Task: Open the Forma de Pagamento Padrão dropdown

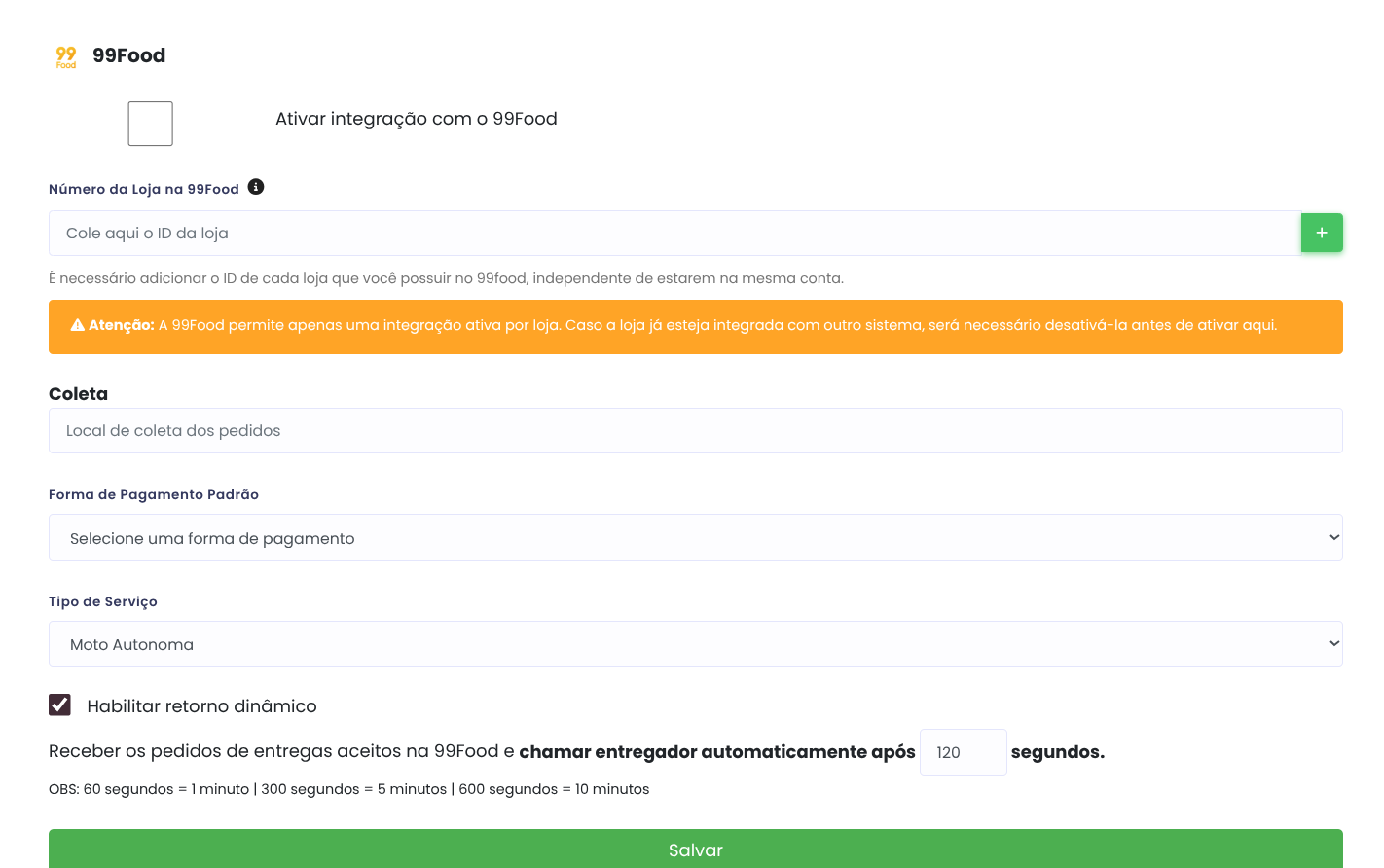Action: (x=695, y=537)
